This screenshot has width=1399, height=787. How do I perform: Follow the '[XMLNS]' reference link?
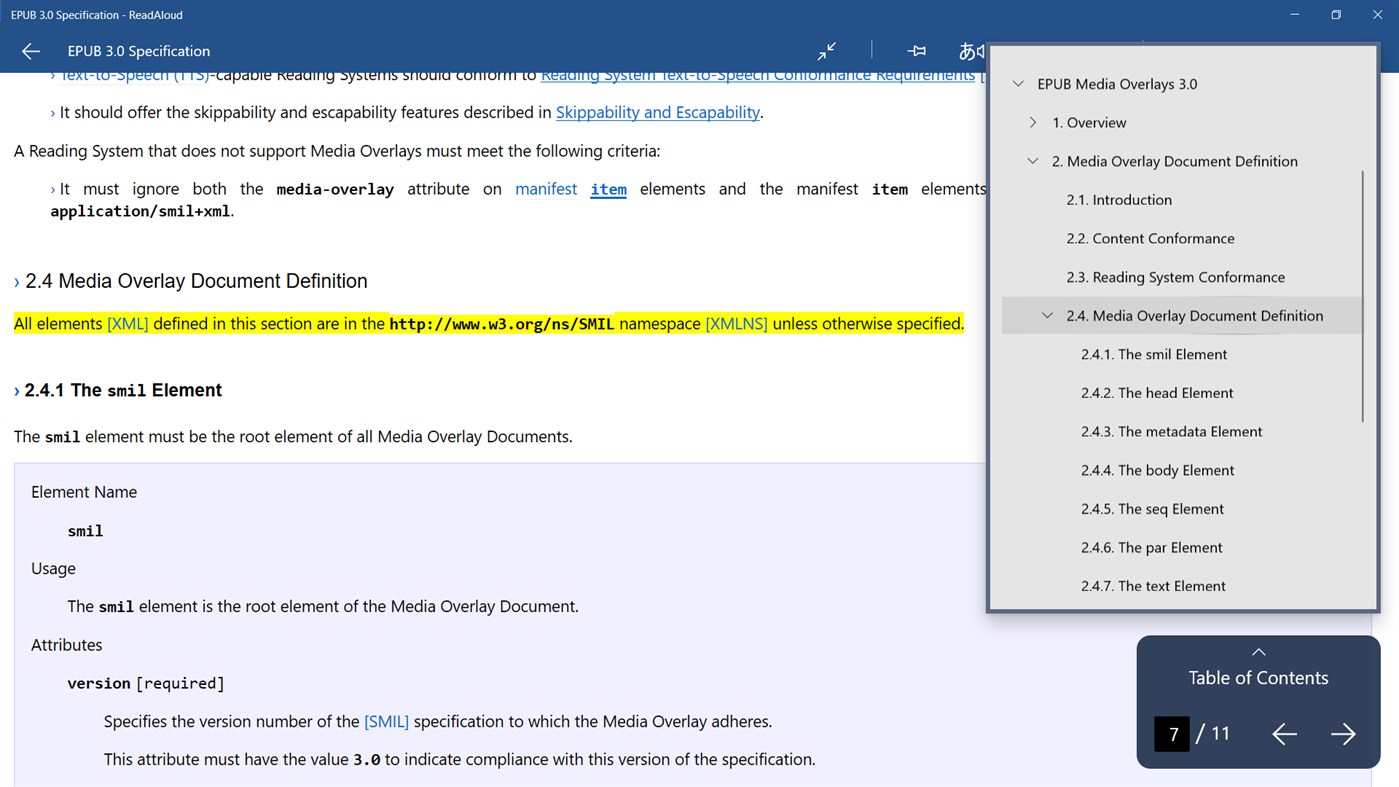click(x=737, y=323)
